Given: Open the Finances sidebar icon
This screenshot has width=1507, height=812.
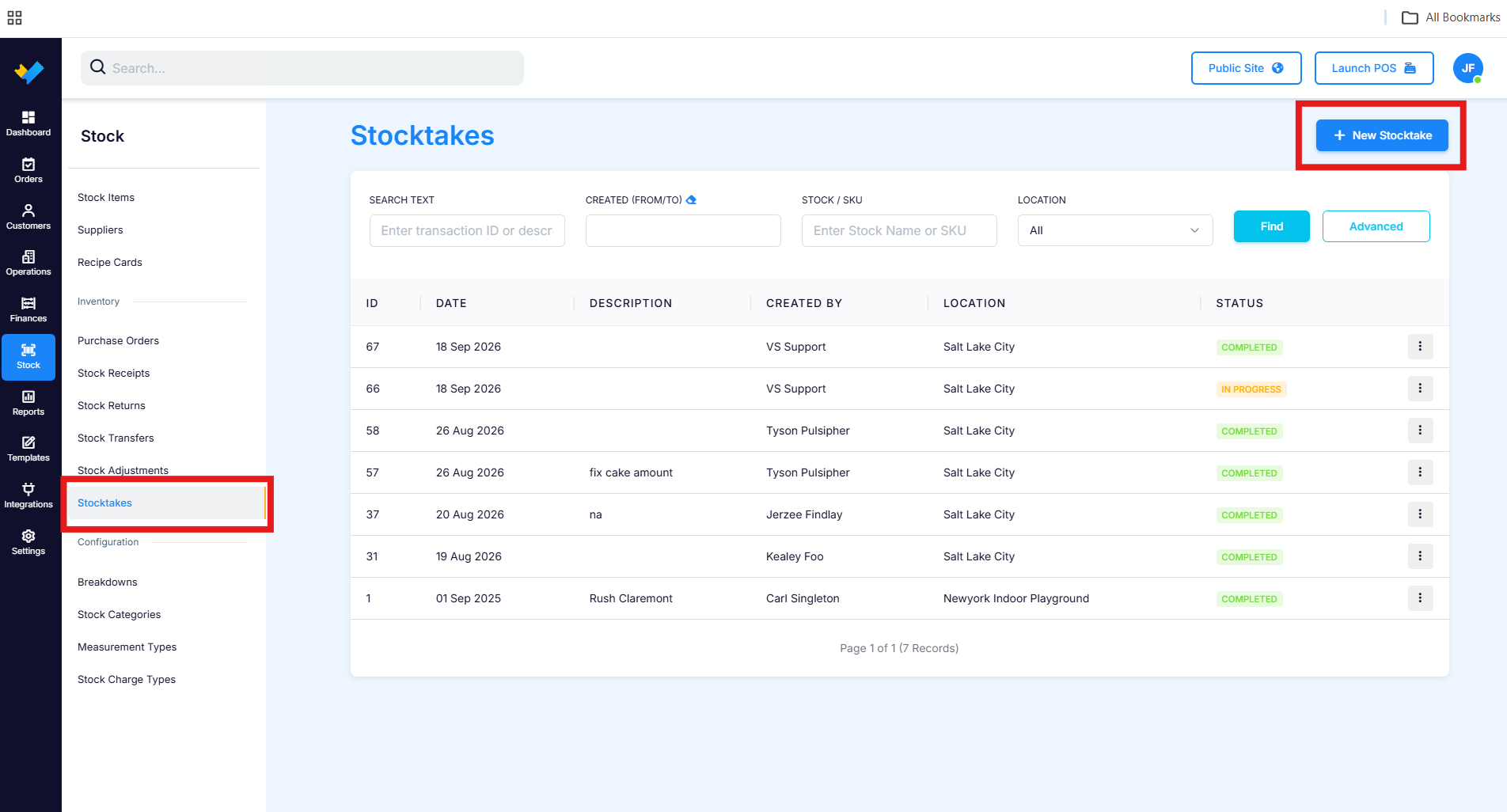Looking at the screenshot, I should click(x=28, y=309).
